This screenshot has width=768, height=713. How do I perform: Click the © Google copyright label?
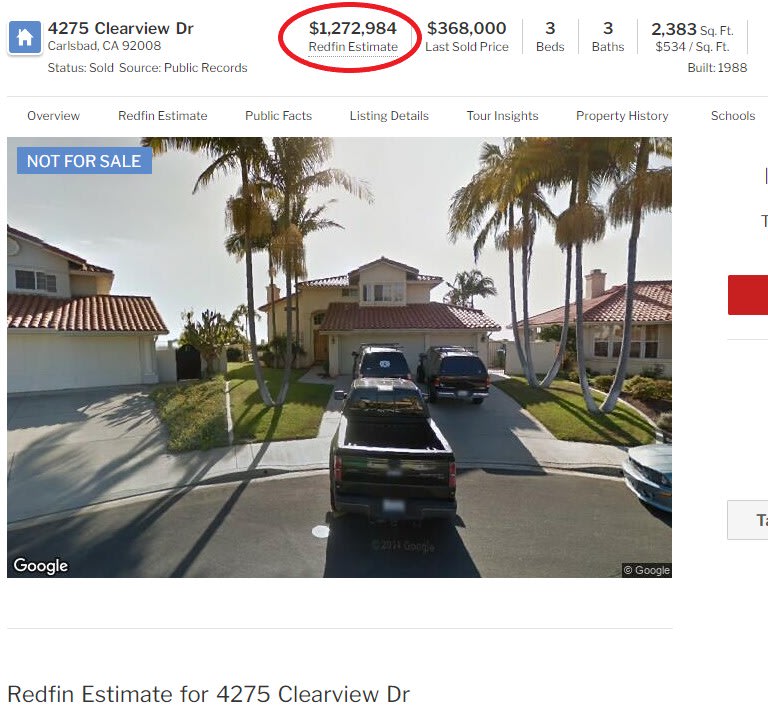pos(647,570)
